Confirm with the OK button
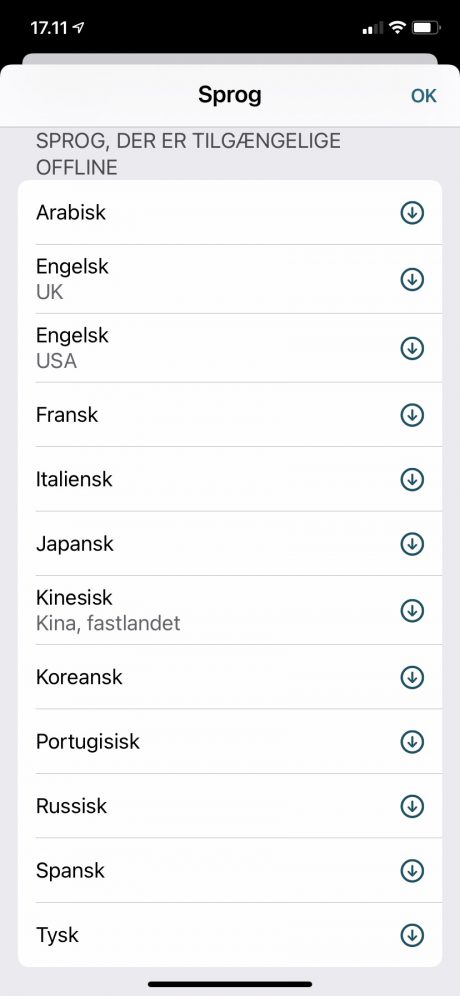Viewport: 460px width, 996px height. click(x=424, y=96)
